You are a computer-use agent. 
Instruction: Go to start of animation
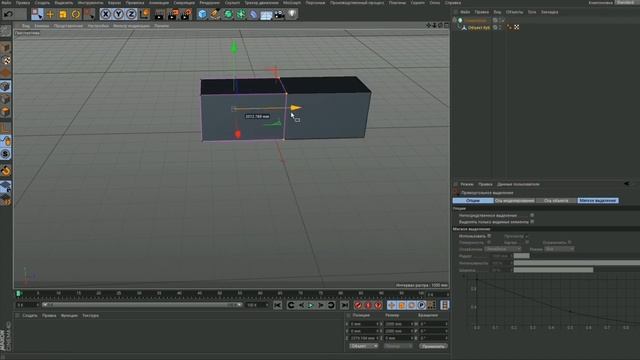coord(278,305)
